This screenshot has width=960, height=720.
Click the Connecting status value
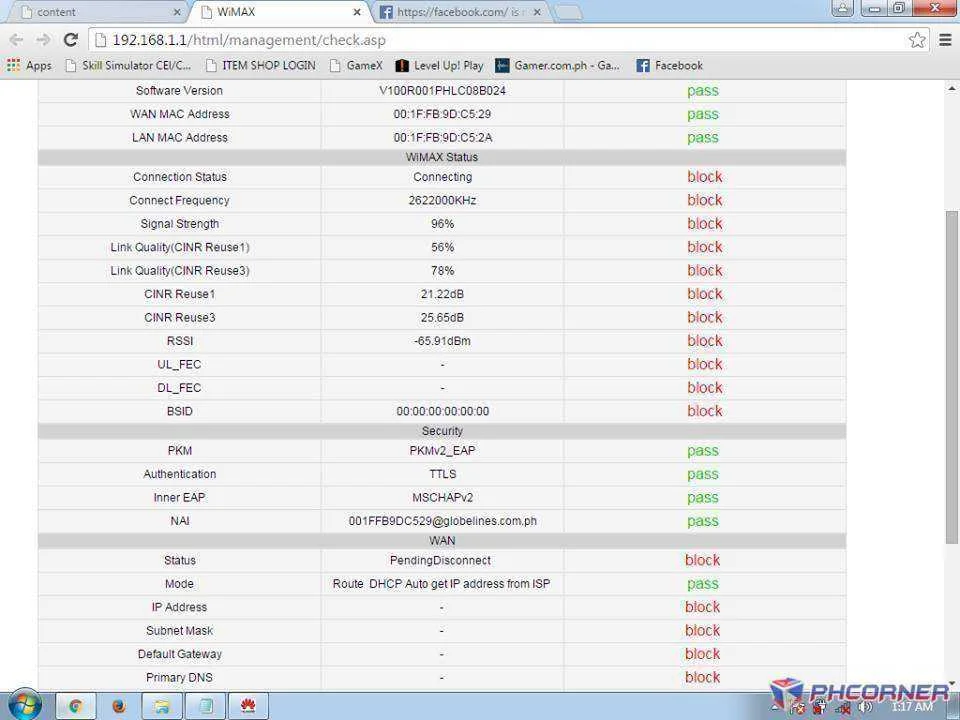point(442,177)
